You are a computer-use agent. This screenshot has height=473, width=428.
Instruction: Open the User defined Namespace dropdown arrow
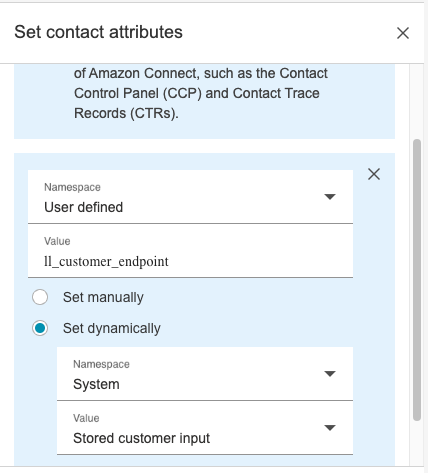point(330,197)
